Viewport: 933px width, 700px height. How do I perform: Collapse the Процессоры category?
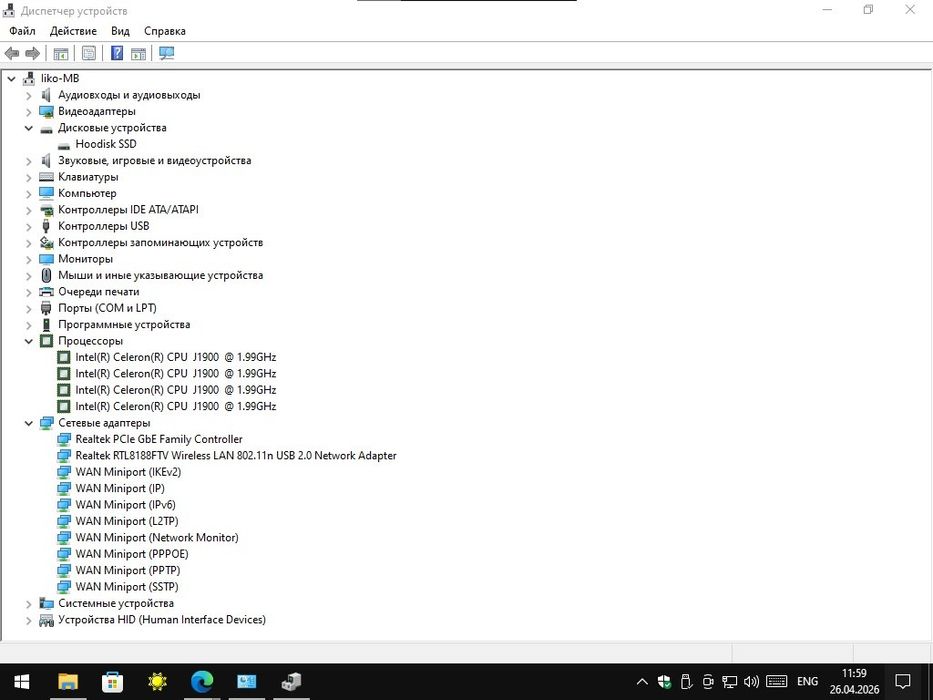pos(29,341)
